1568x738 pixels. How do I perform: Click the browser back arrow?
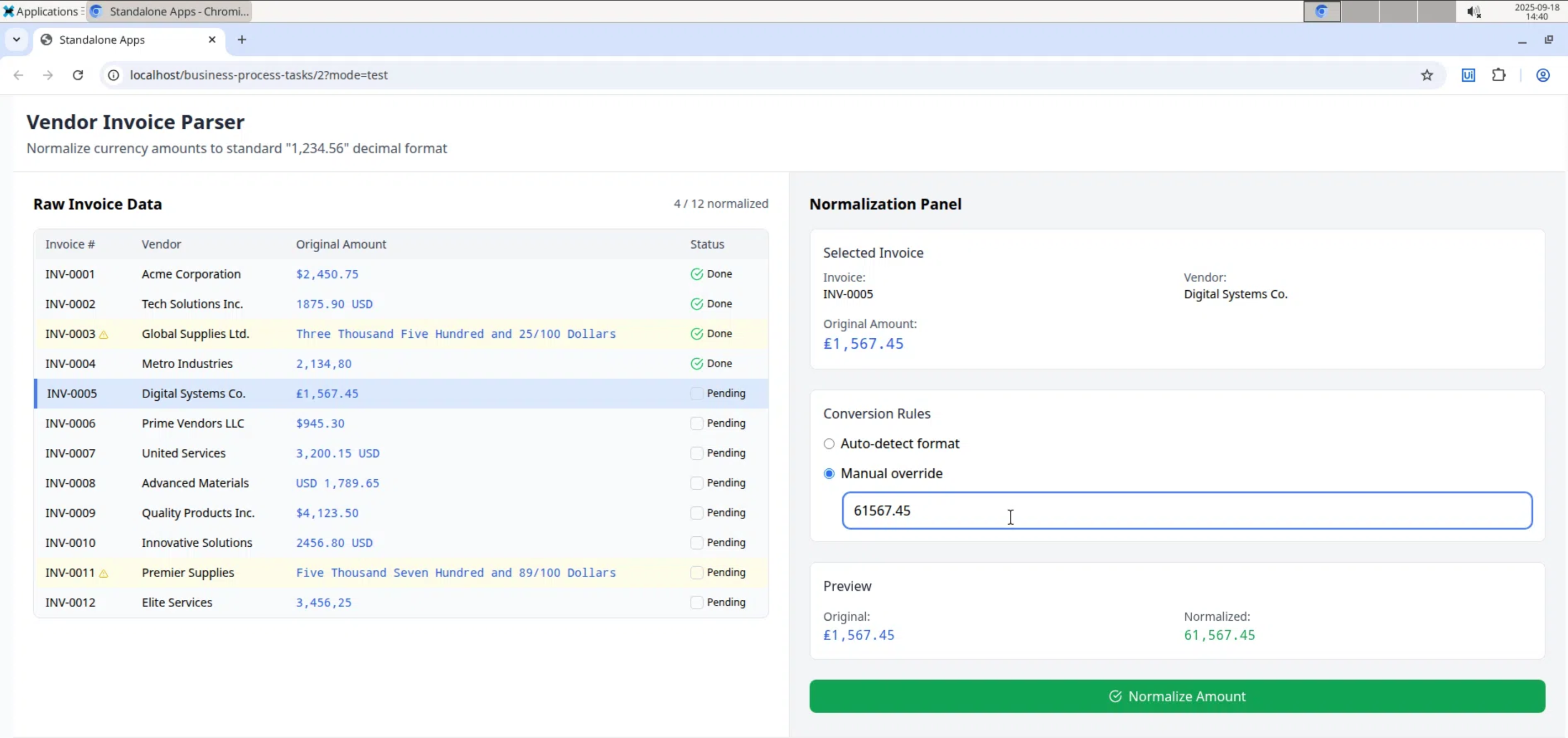point(18,75)
